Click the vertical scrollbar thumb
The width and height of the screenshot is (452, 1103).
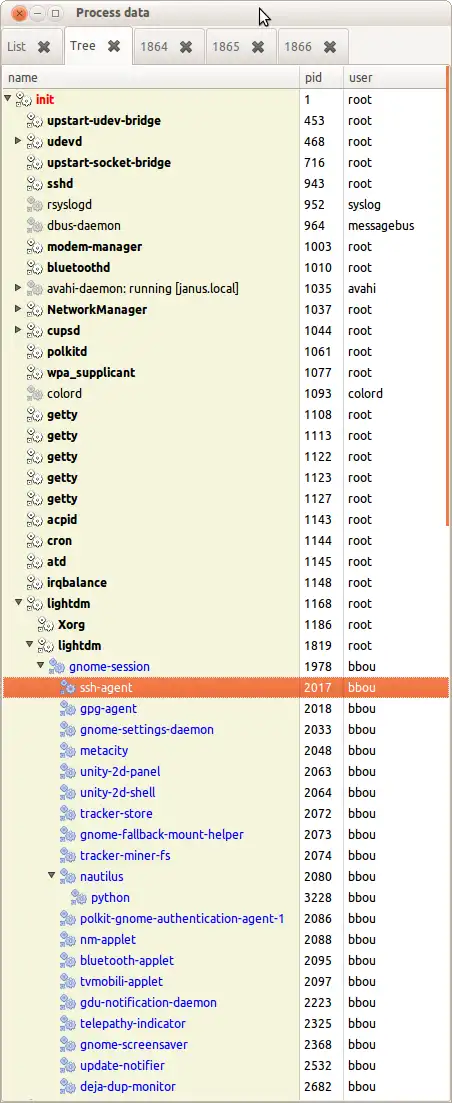tap(448, 295)
